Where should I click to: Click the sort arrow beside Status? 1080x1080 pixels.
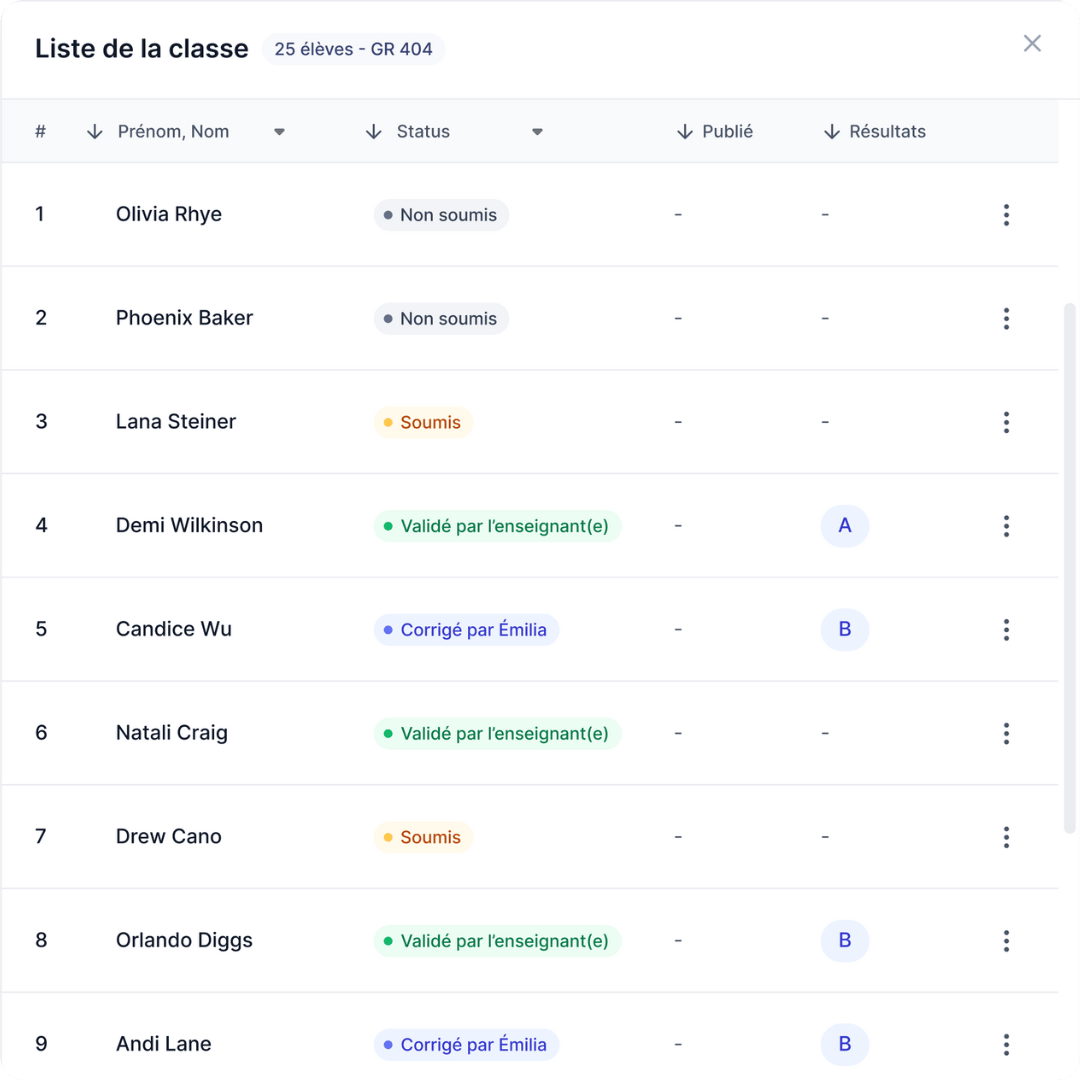(374, 132)
